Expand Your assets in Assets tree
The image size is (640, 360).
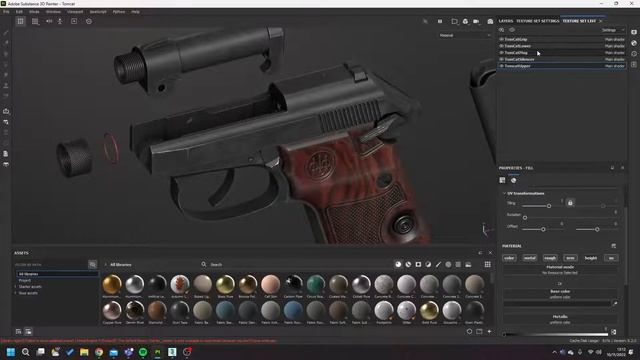(x=16, y=293)
